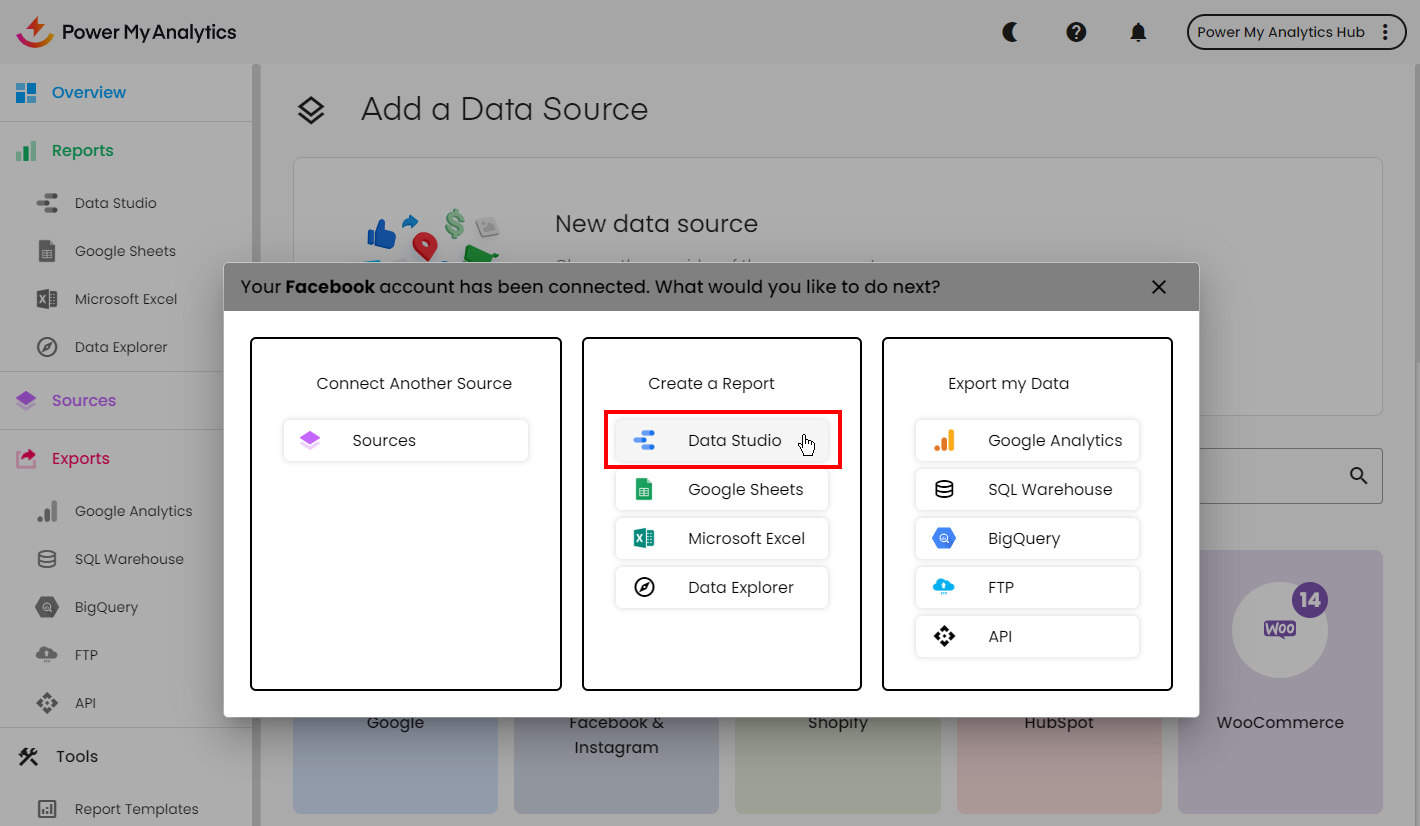Click the Sources button in the dialog
The width and height of the screenshot is (1420, 826).
pos(405,440)
